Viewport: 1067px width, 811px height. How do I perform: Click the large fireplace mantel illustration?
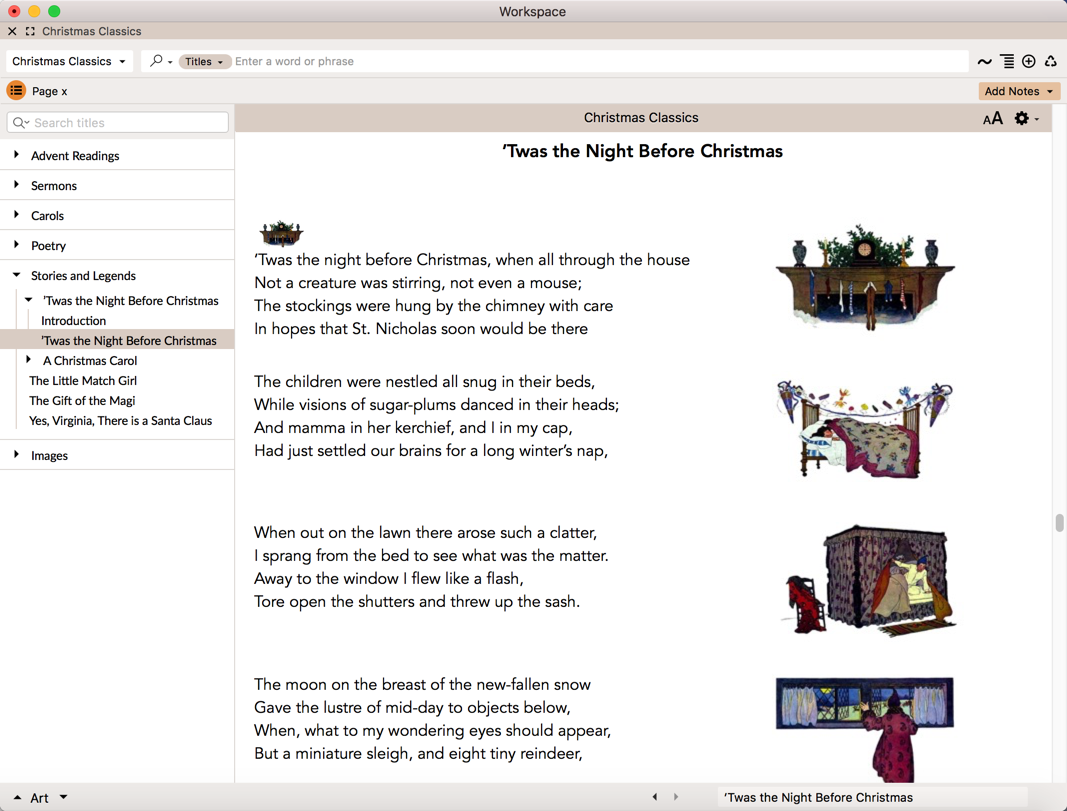865,278
